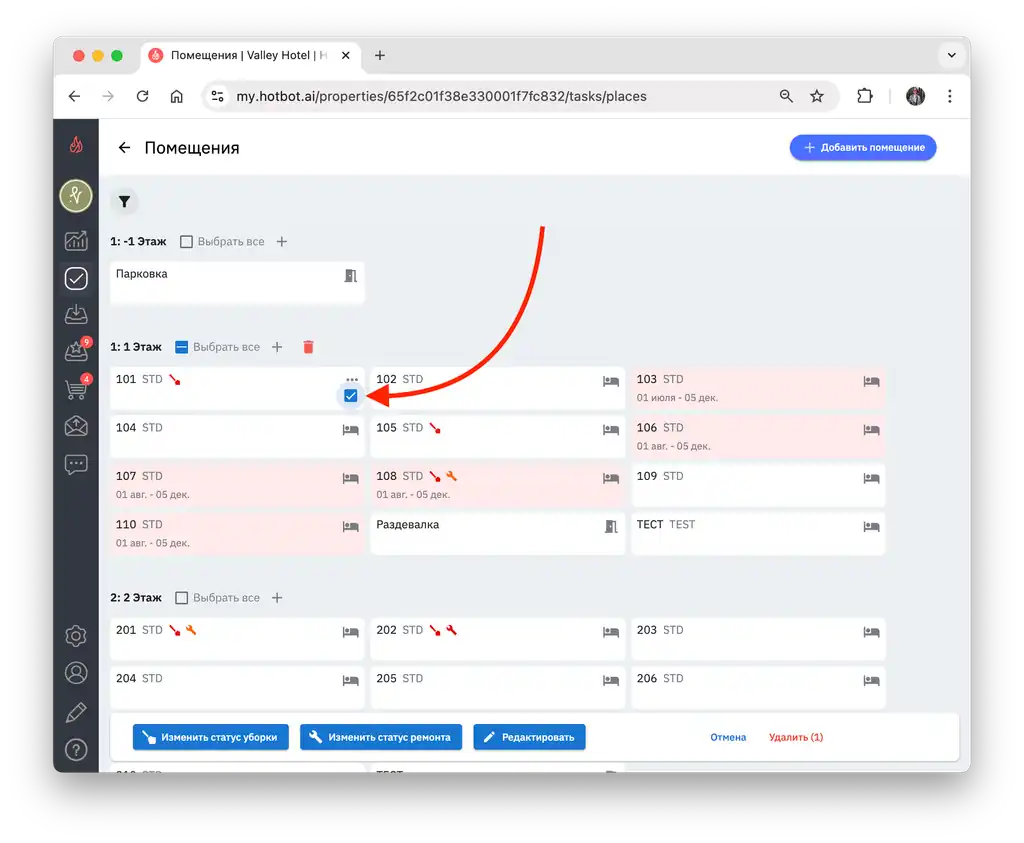Toggle Выбрать все for 1 Этаж
Image resolution: width=1024 pixels, height=843 pixels.
click(182, 347)
